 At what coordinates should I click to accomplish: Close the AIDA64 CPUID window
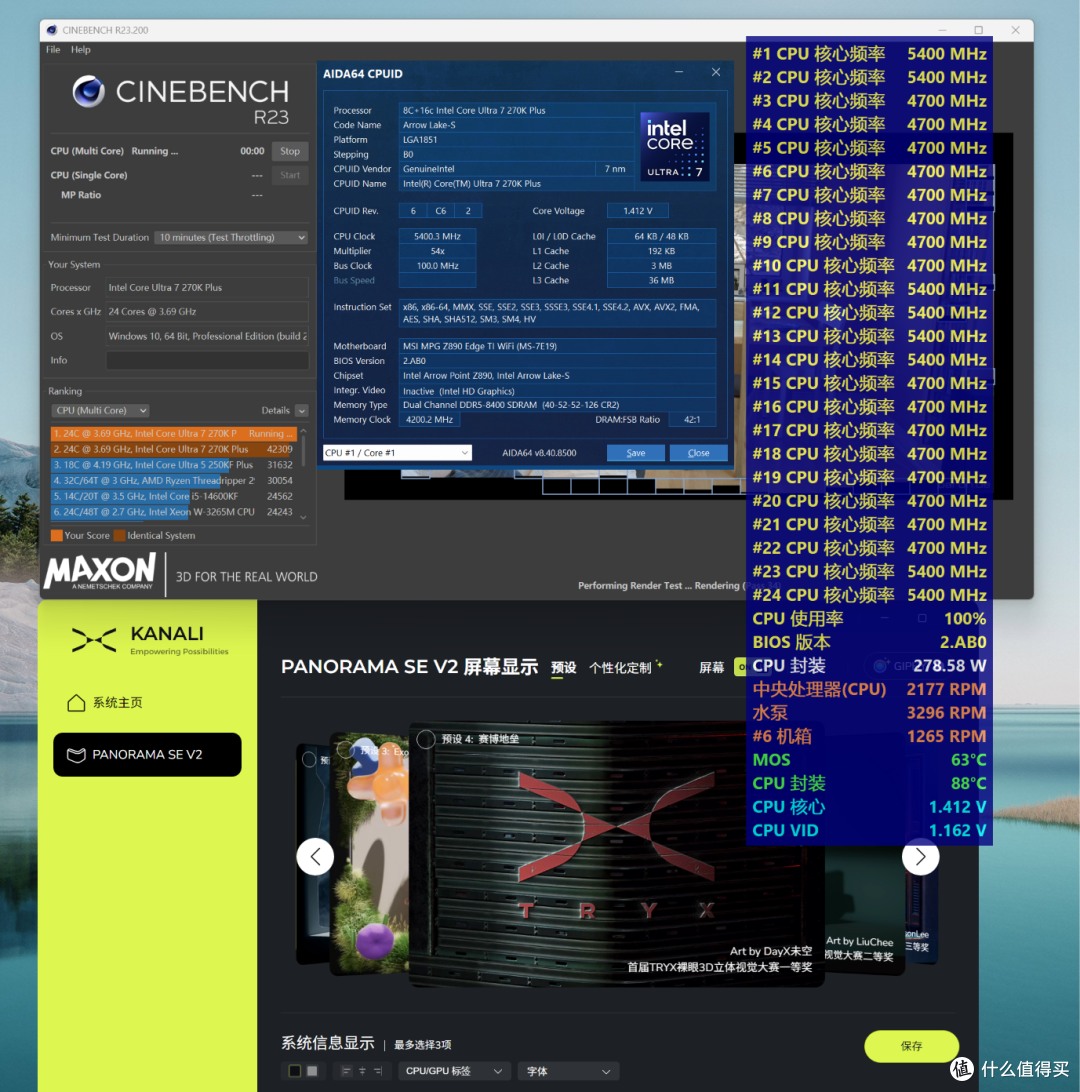(716, 72)
